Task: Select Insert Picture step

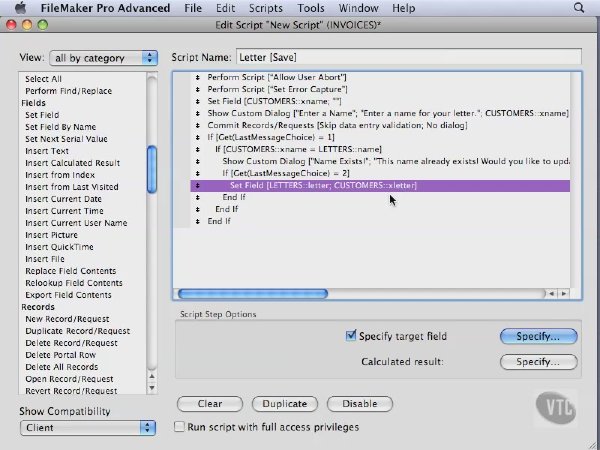Action: [51, 235]
